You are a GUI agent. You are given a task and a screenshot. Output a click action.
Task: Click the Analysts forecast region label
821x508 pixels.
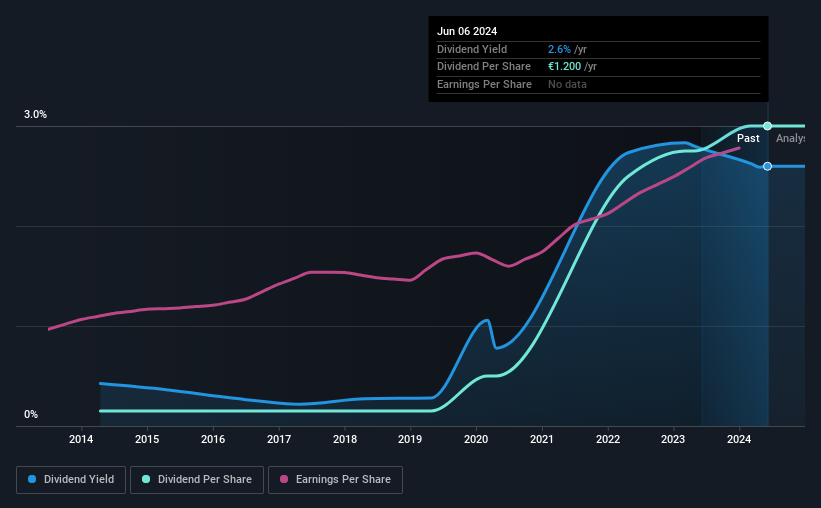point(791,138)
